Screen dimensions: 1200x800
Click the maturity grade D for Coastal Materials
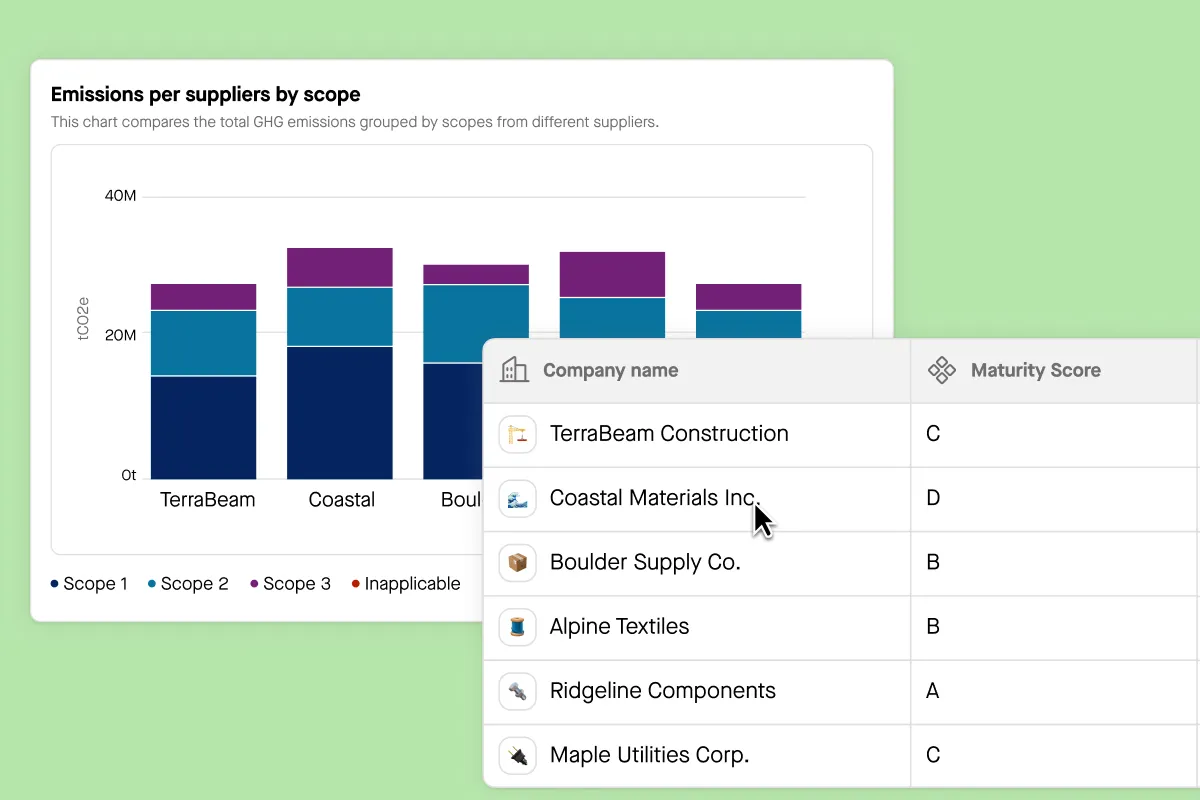point(932,498)
